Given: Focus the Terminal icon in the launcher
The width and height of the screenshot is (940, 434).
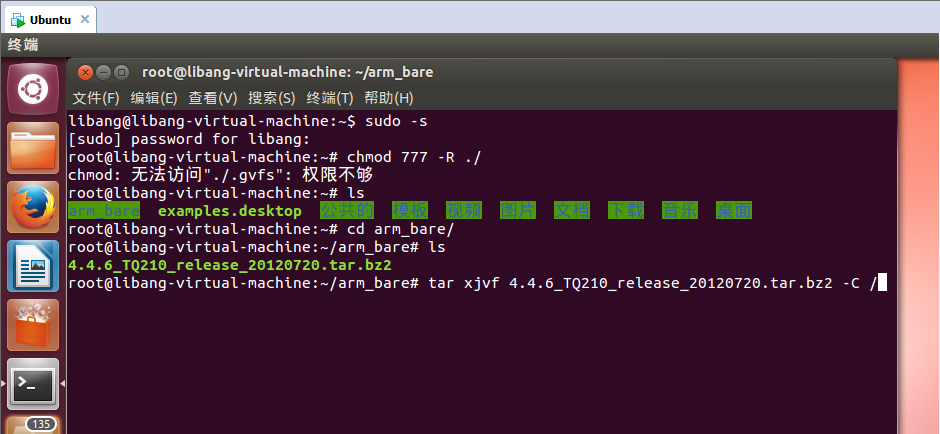Looking at the screenshot, I should (x=33, y=384).
